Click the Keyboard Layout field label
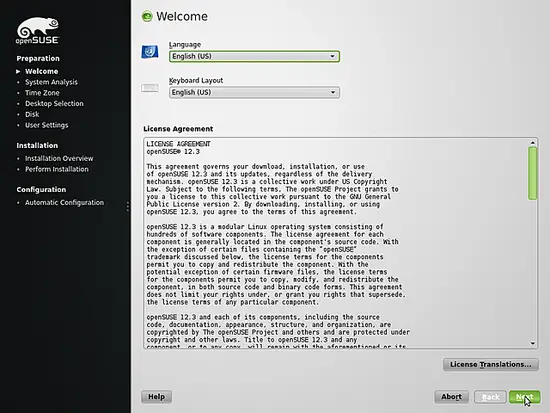Screen dimensions: 550x413 tap(196, 80)
